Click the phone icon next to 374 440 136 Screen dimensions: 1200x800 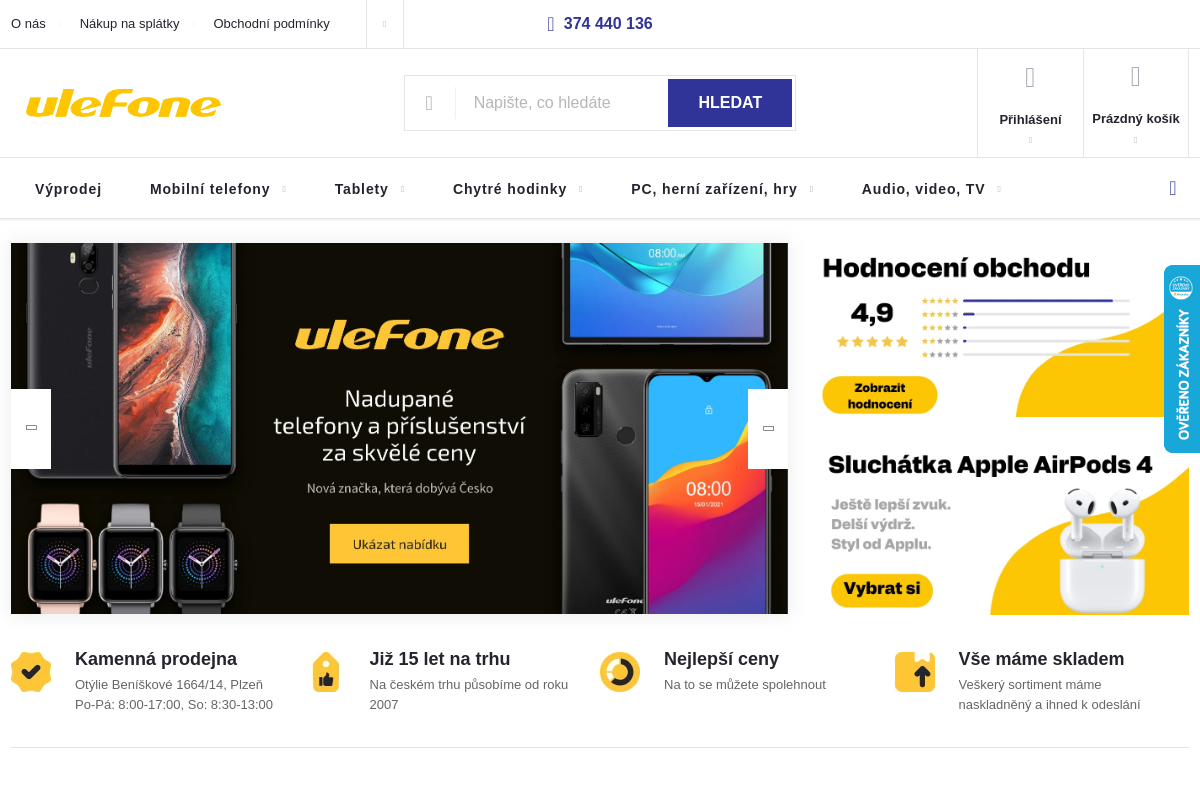click(550, 23)
